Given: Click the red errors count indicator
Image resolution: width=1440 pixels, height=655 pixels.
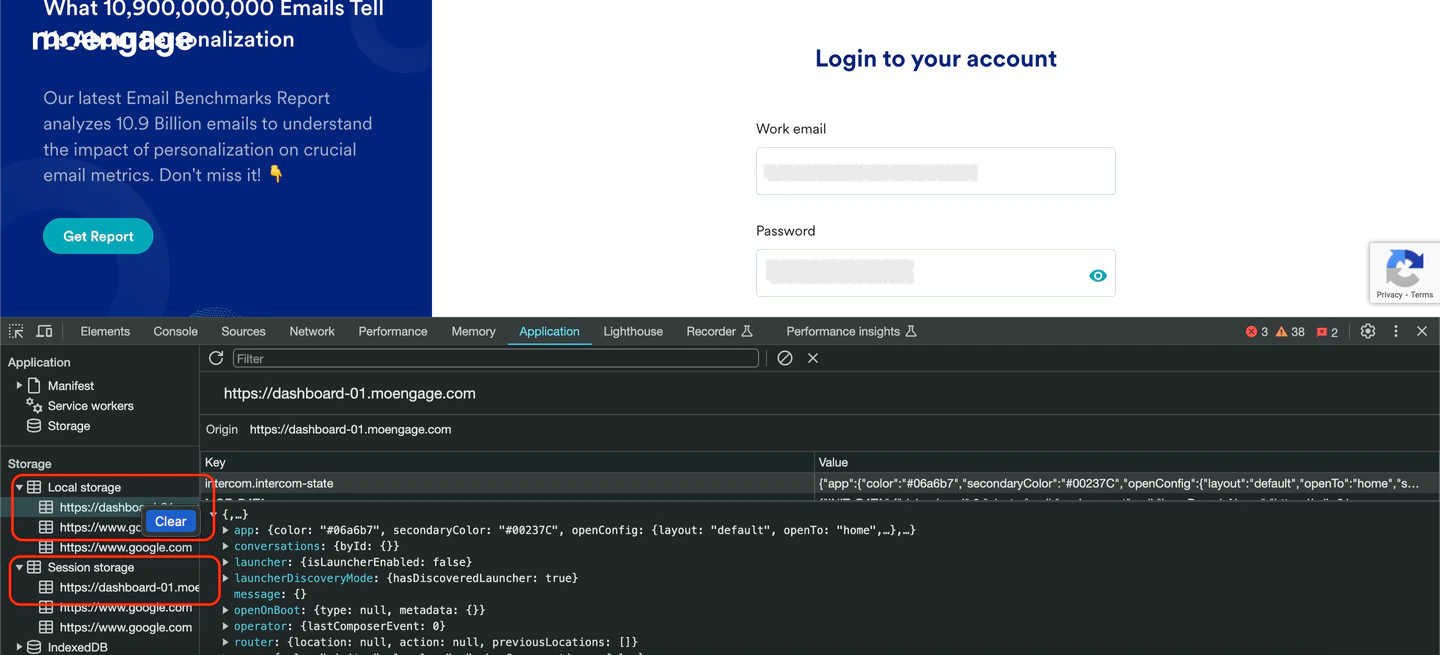Looking at the screenshot, I should tap(1257, 332).
